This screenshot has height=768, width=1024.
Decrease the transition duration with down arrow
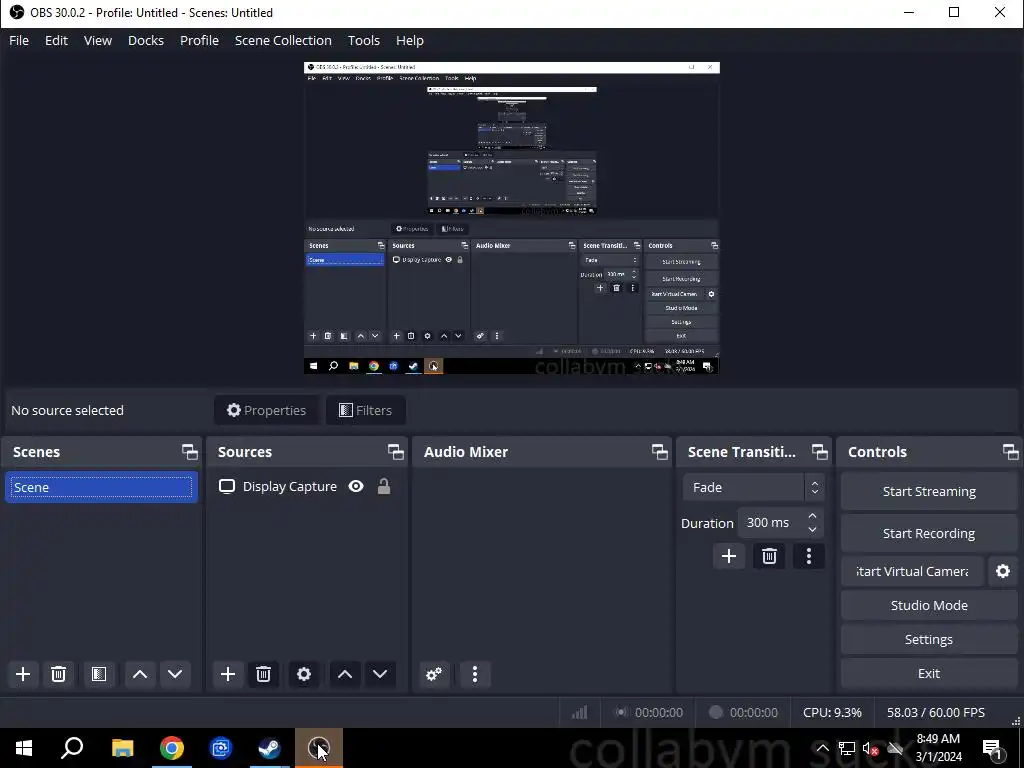[x=812, y=530]
